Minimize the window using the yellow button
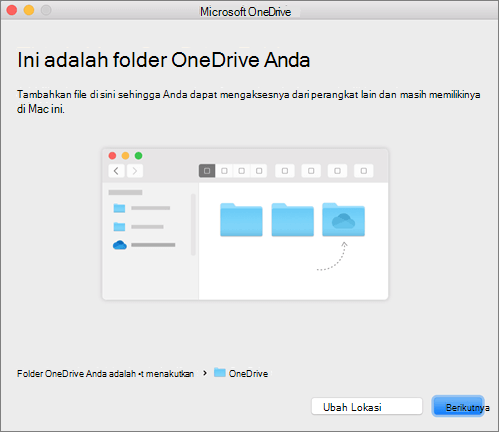Image resolution: width=499 pixels, height=432 pixels. coord(29,10)
